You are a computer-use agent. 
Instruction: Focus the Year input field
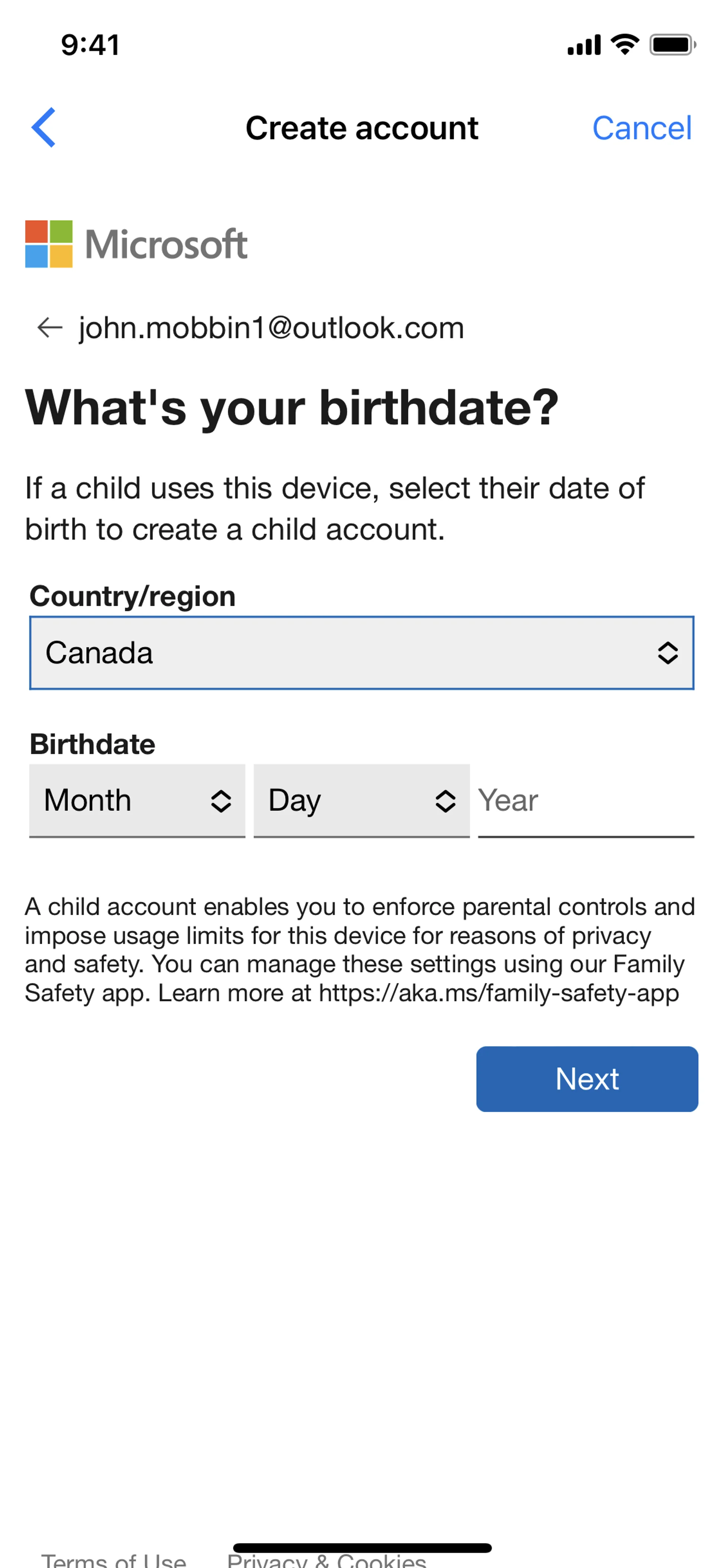pos(585,800)
